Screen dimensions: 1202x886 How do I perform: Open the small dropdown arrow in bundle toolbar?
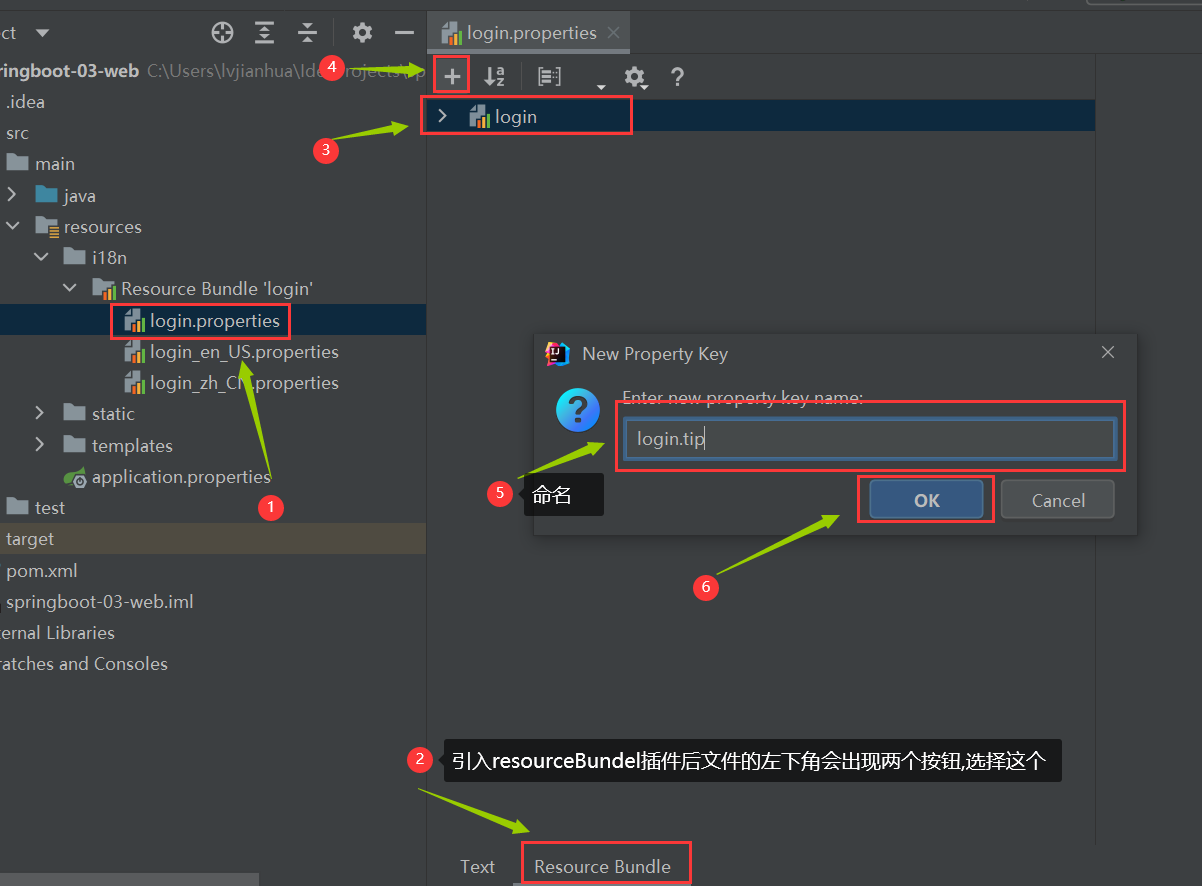coord(601,87)
